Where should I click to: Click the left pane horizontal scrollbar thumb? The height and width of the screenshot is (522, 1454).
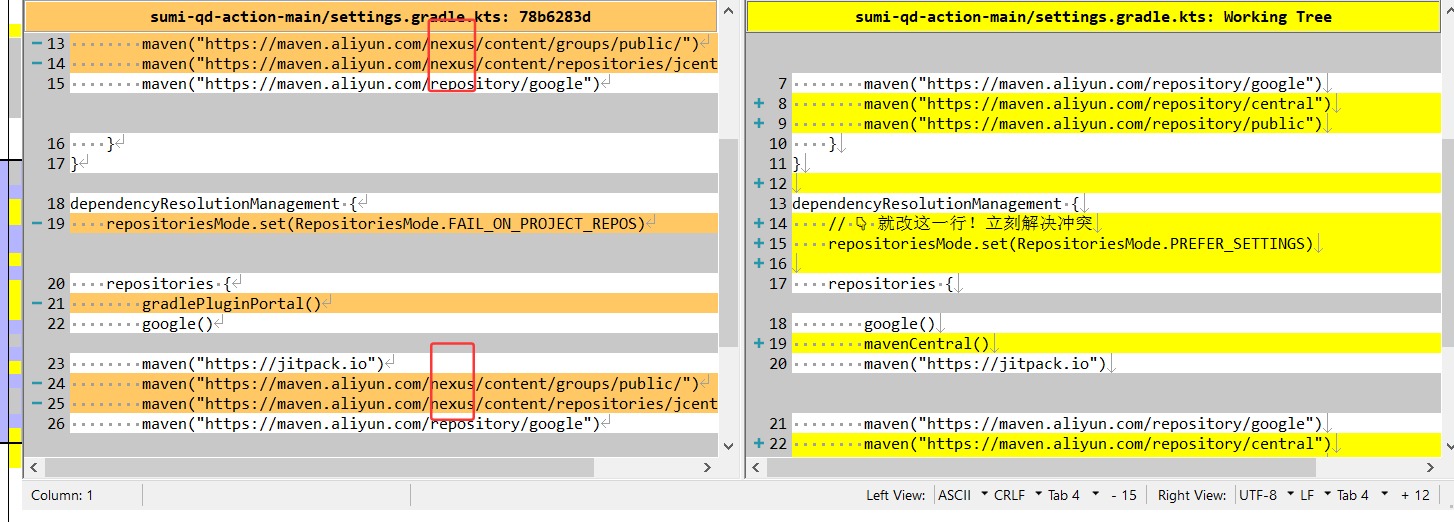tap(319, 467)
